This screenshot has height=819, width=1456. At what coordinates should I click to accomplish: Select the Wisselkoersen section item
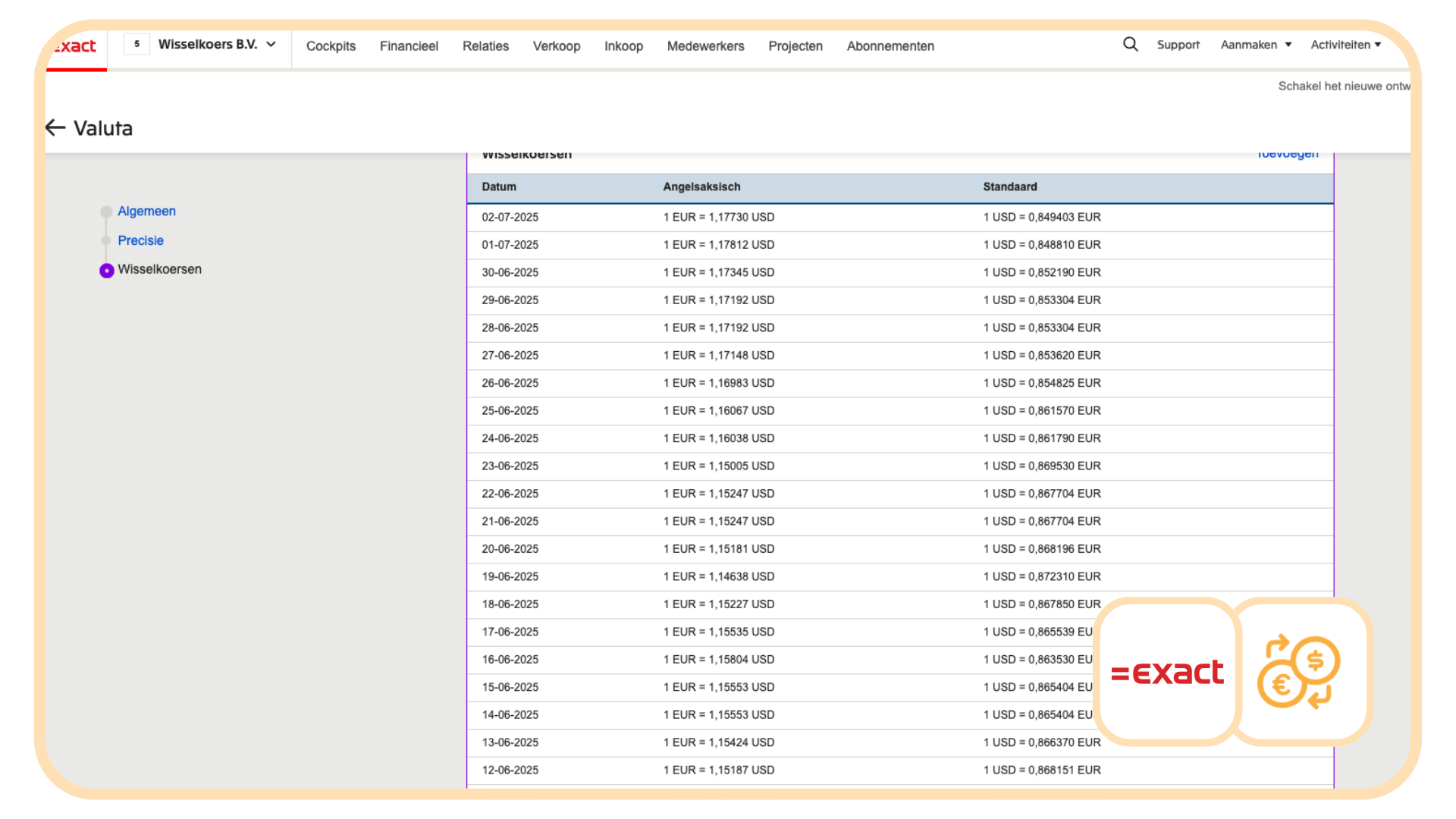159,269
